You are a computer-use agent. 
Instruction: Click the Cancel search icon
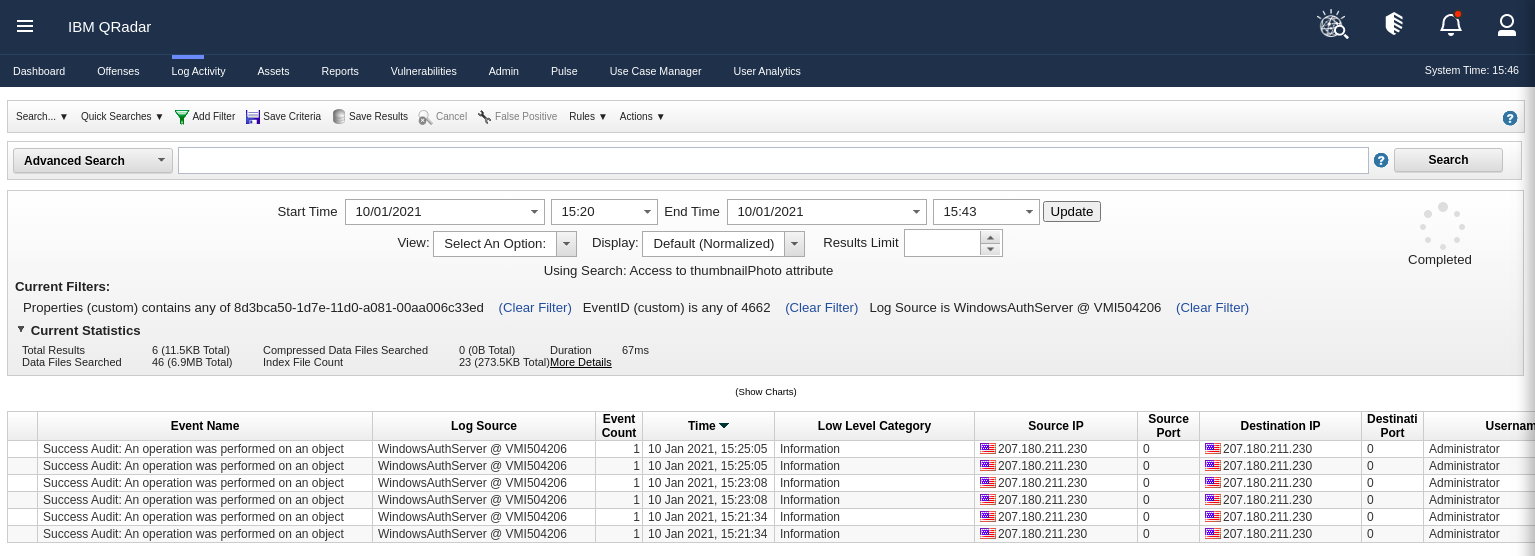click(x=425, y=117)
